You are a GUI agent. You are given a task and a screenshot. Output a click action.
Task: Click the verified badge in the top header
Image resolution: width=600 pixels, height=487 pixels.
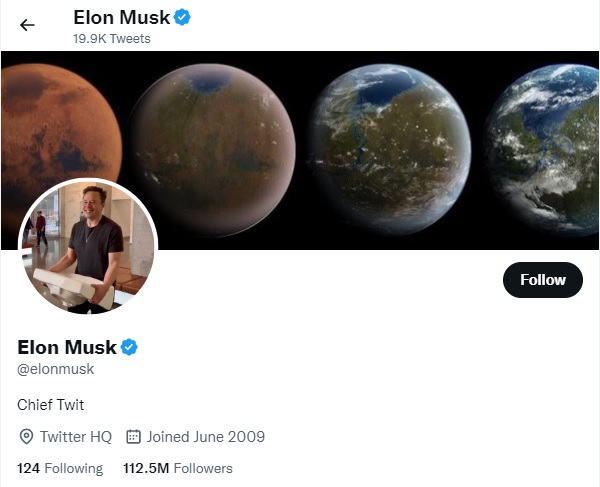(x=184, y=17)
